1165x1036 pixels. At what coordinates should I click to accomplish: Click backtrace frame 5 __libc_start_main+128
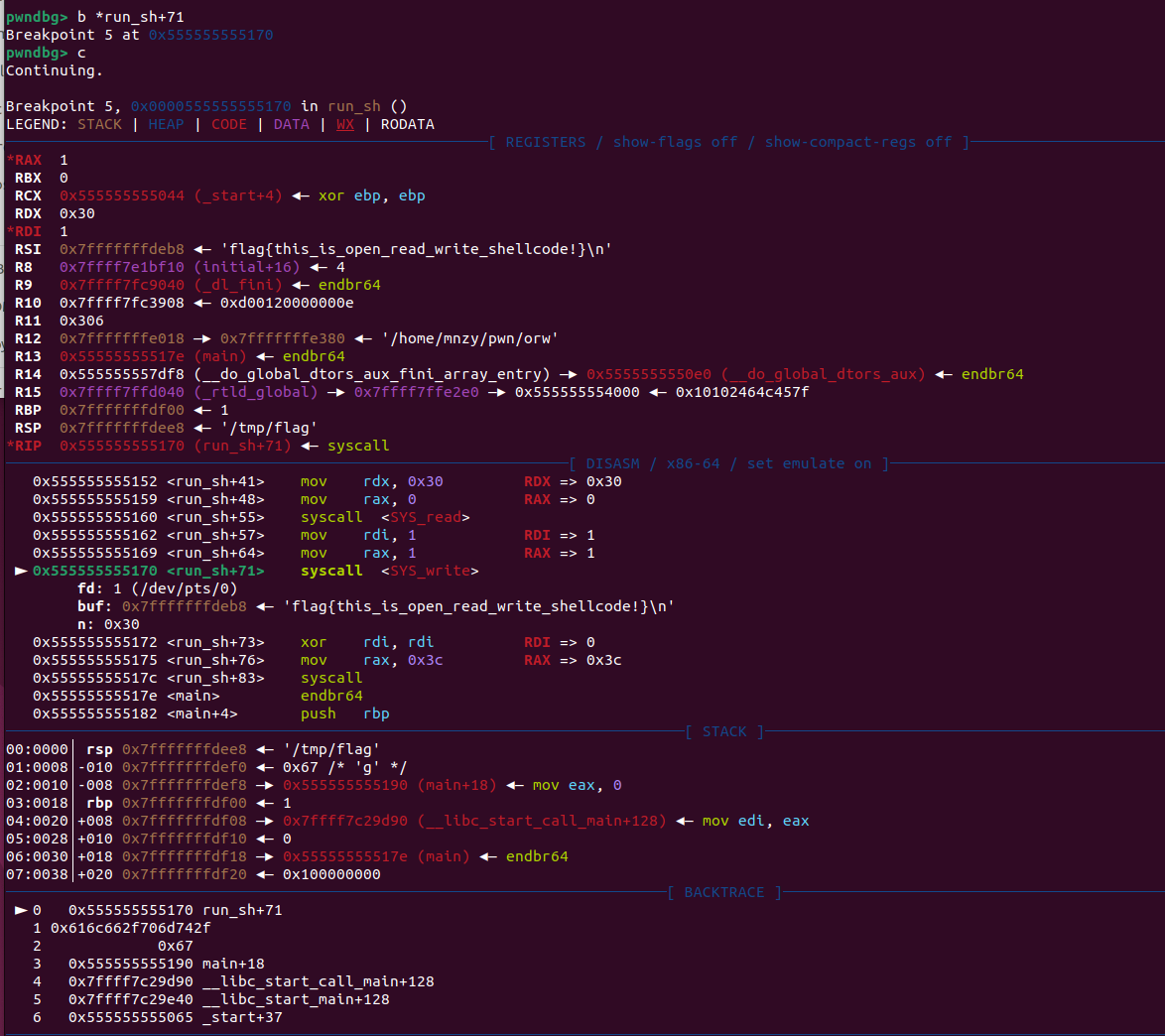coord(211,999)
